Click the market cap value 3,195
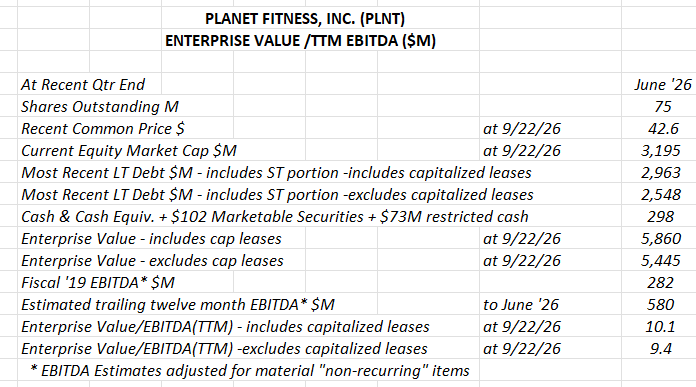The width and height of the screenshot is (696, 387). (x=660, y=150)
